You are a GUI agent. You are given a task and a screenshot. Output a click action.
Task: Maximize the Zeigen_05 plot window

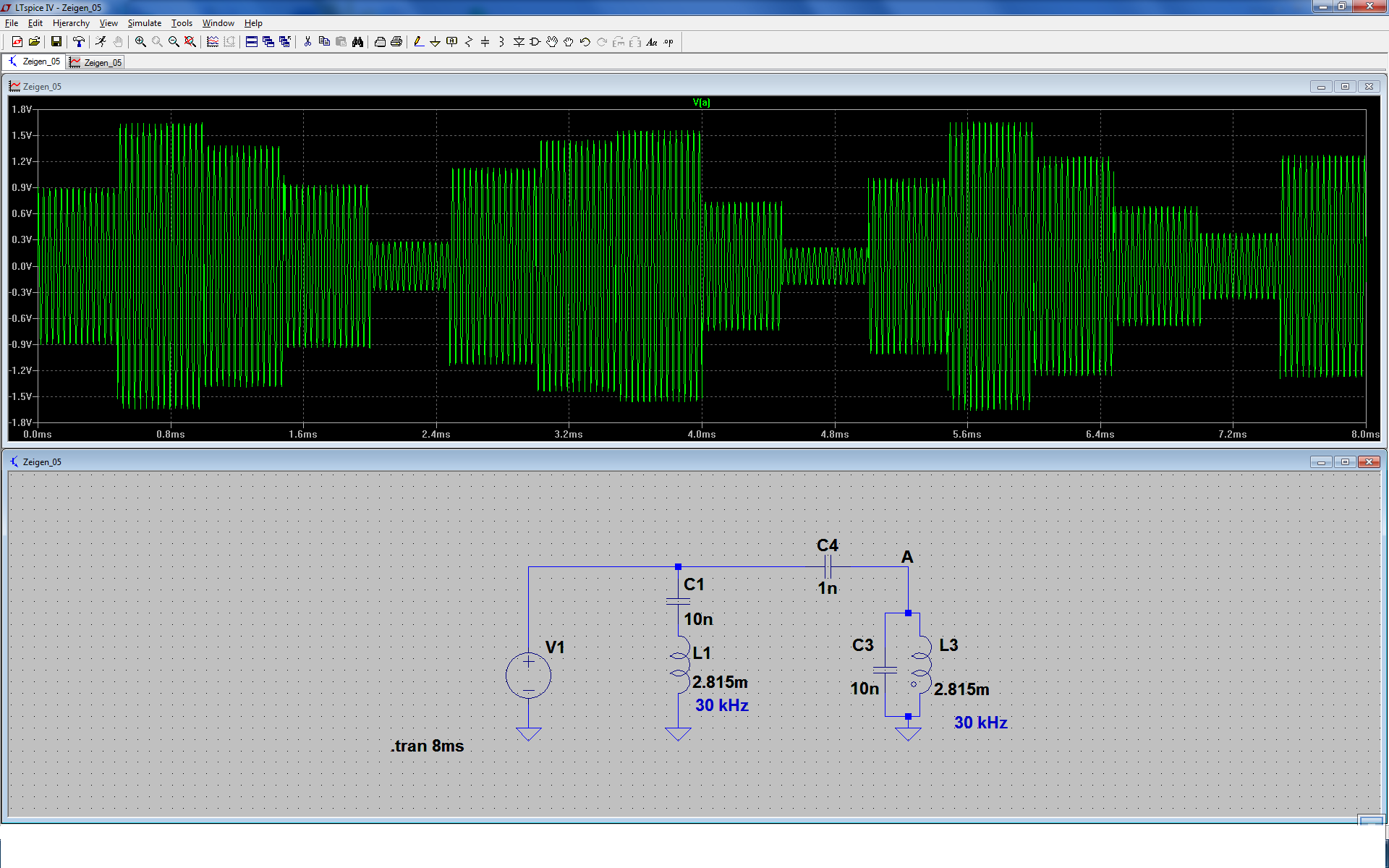1345,86
